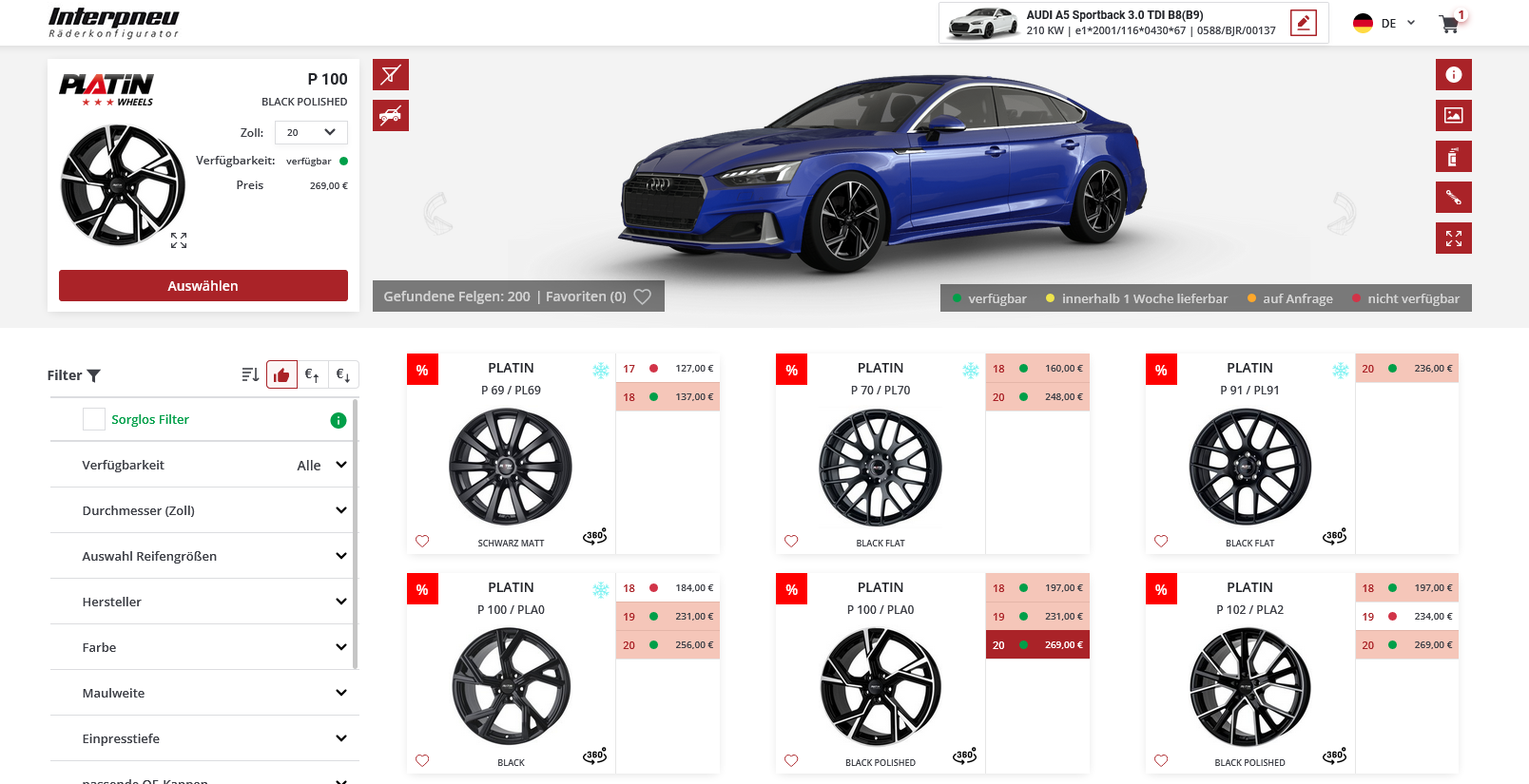The width and height of the screenshot is (1529, 784).
Task: Open the P 70 / PL70 wheel image
Action: [x=881, y=467]
